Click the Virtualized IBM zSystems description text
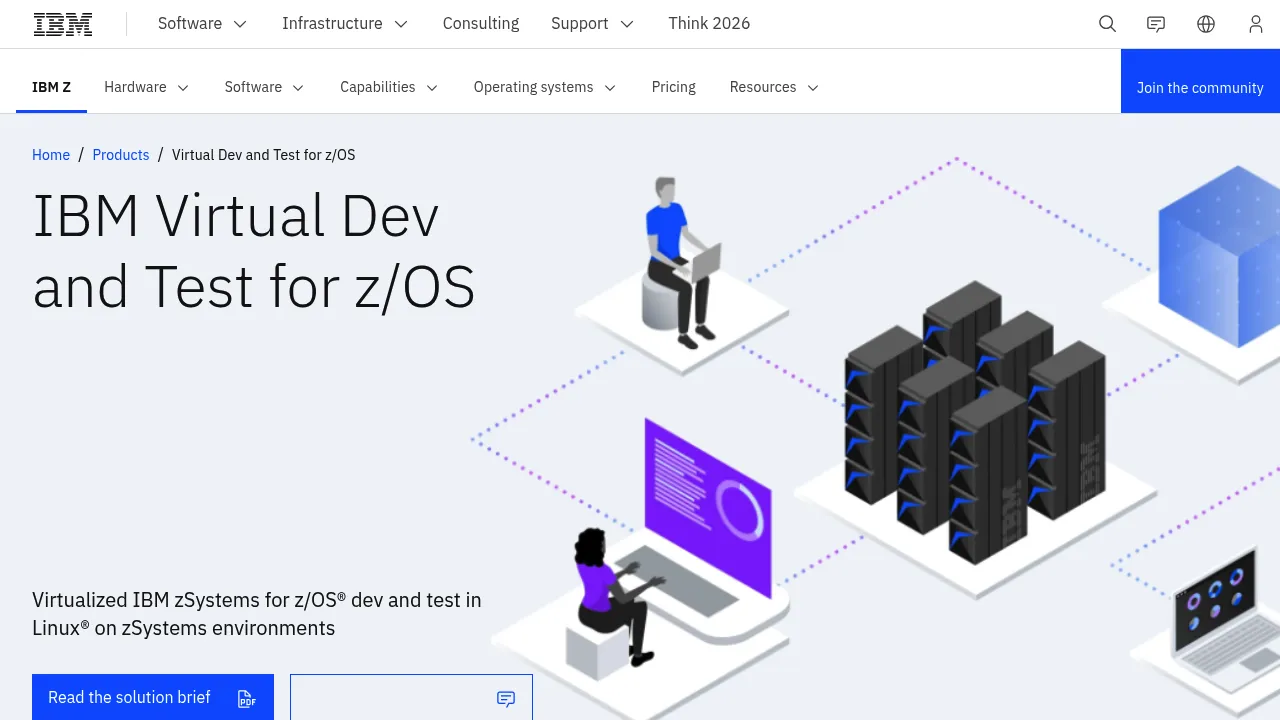The image size is (1280, 720). [257, 614]
